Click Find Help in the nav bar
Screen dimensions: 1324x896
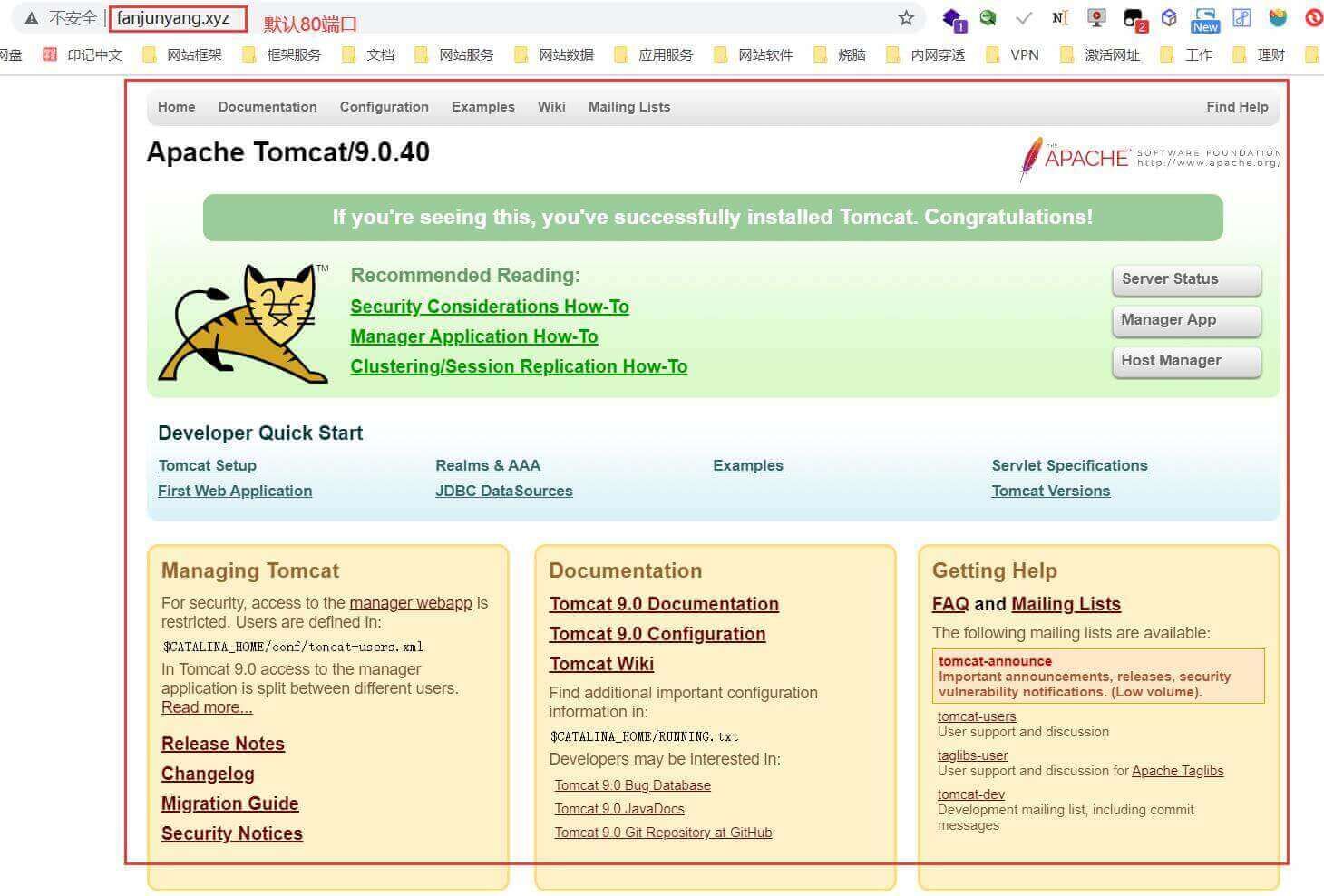(1237, 107)
